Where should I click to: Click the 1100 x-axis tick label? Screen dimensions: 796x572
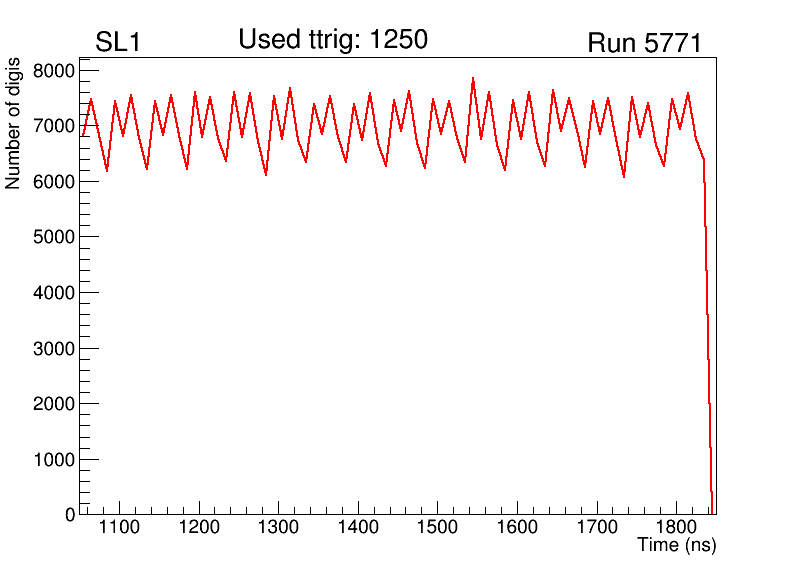pyautogui.click(x=119, y=528)
